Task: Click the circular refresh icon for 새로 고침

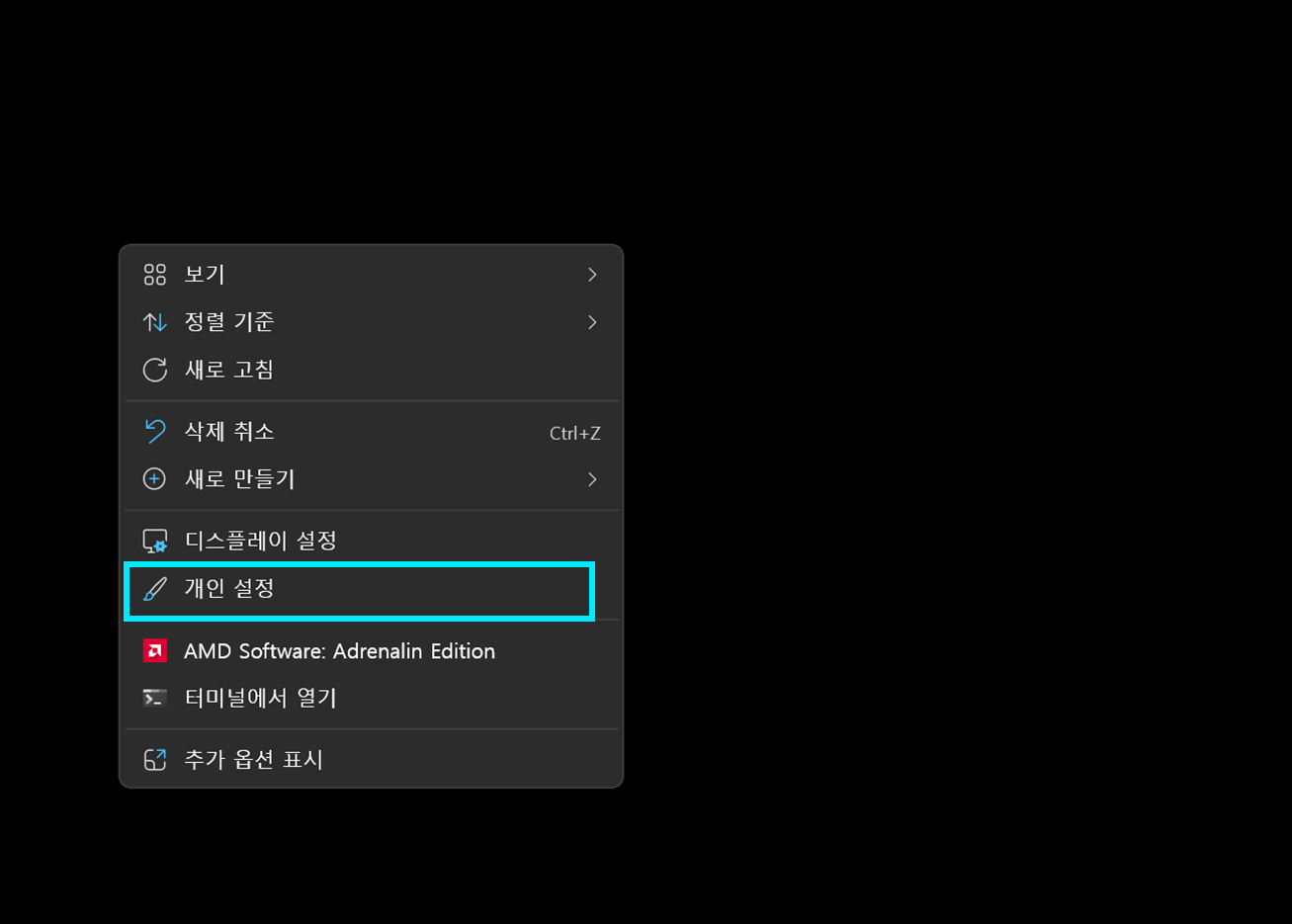Action: [155, 370]
